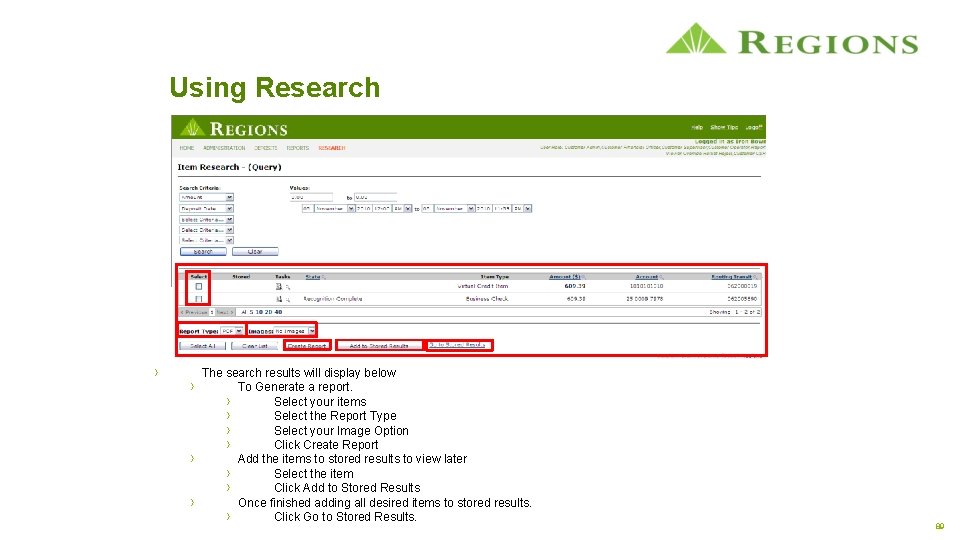Show 20 results per page
Viewport: 960px width, 540px height.
pyautogui.click(x=269, y=312)
